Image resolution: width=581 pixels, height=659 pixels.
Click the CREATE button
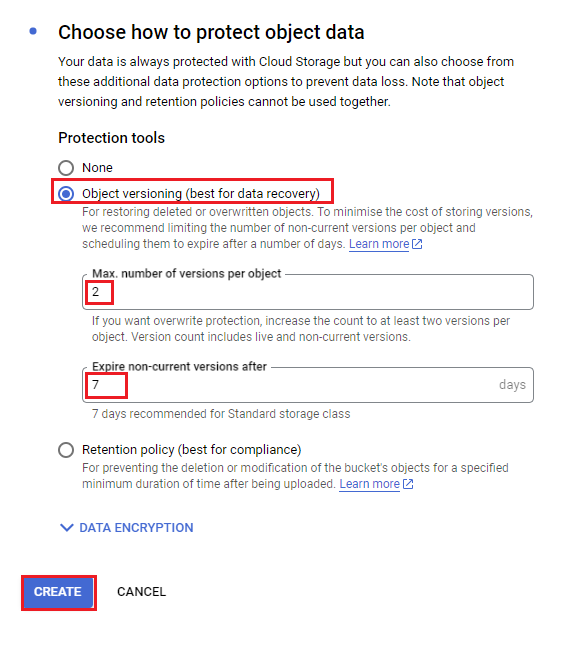[58, 593]
